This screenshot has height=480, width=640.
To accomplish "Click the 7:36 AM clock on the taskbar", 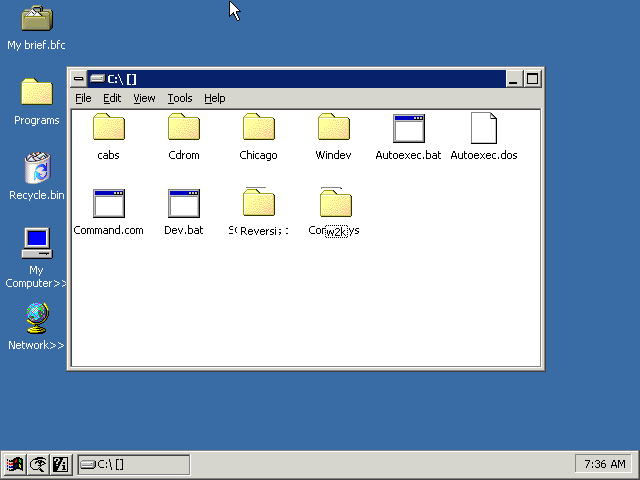I will tap(604, 464).
